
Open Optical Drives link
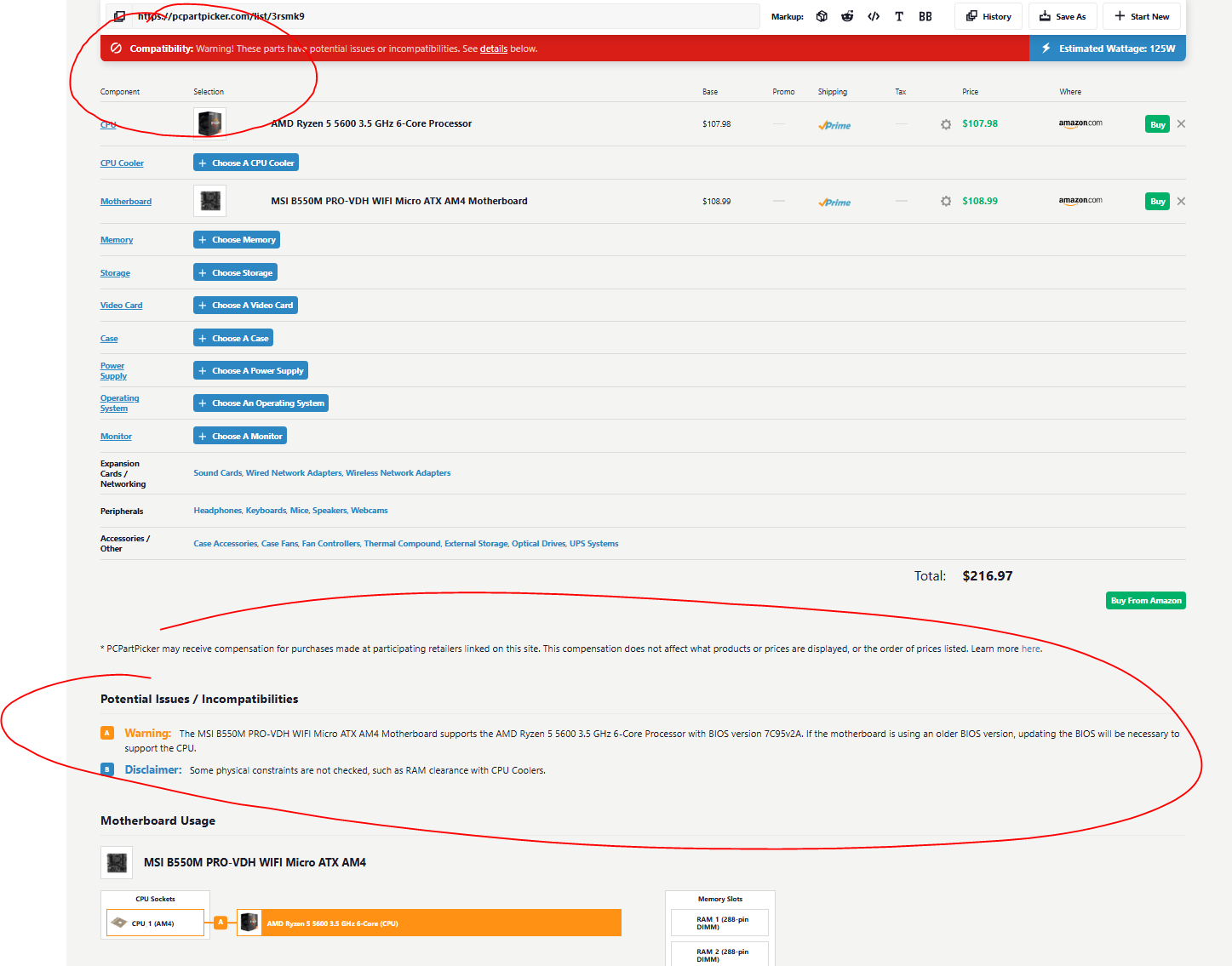(539, 544)
